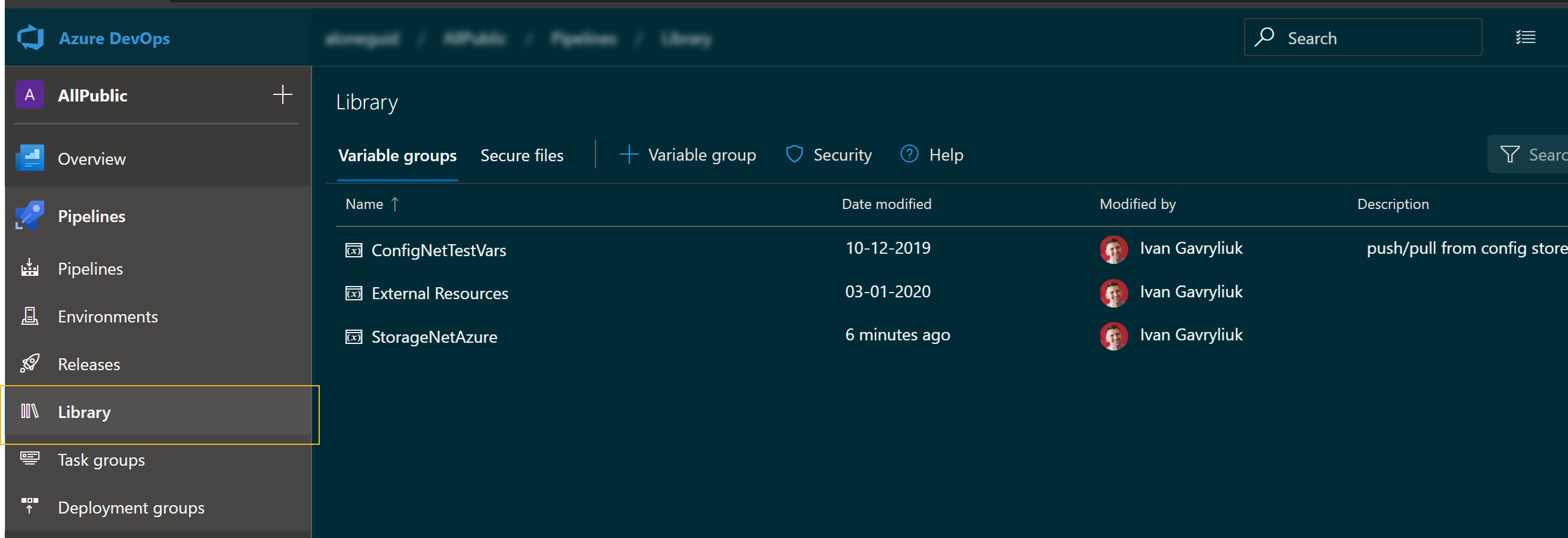1568x538 pixels.
Task: Click the Description column header
Action: point(1393,204)
